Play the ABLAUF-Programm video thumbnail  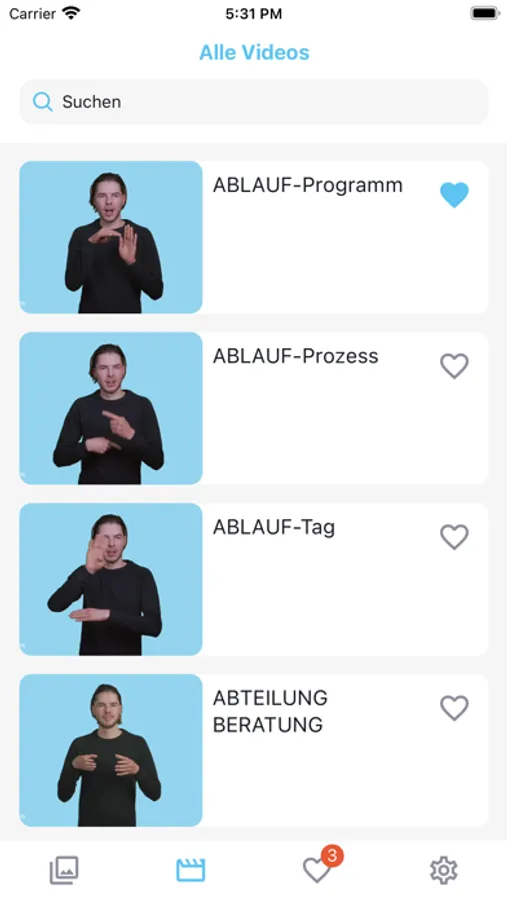pyautogui.click(x=111, y=237)
